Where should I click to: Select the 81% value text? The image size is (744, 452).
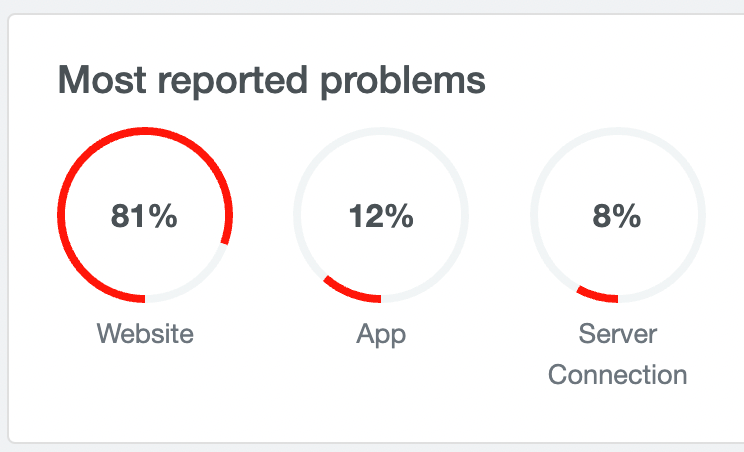144,216
